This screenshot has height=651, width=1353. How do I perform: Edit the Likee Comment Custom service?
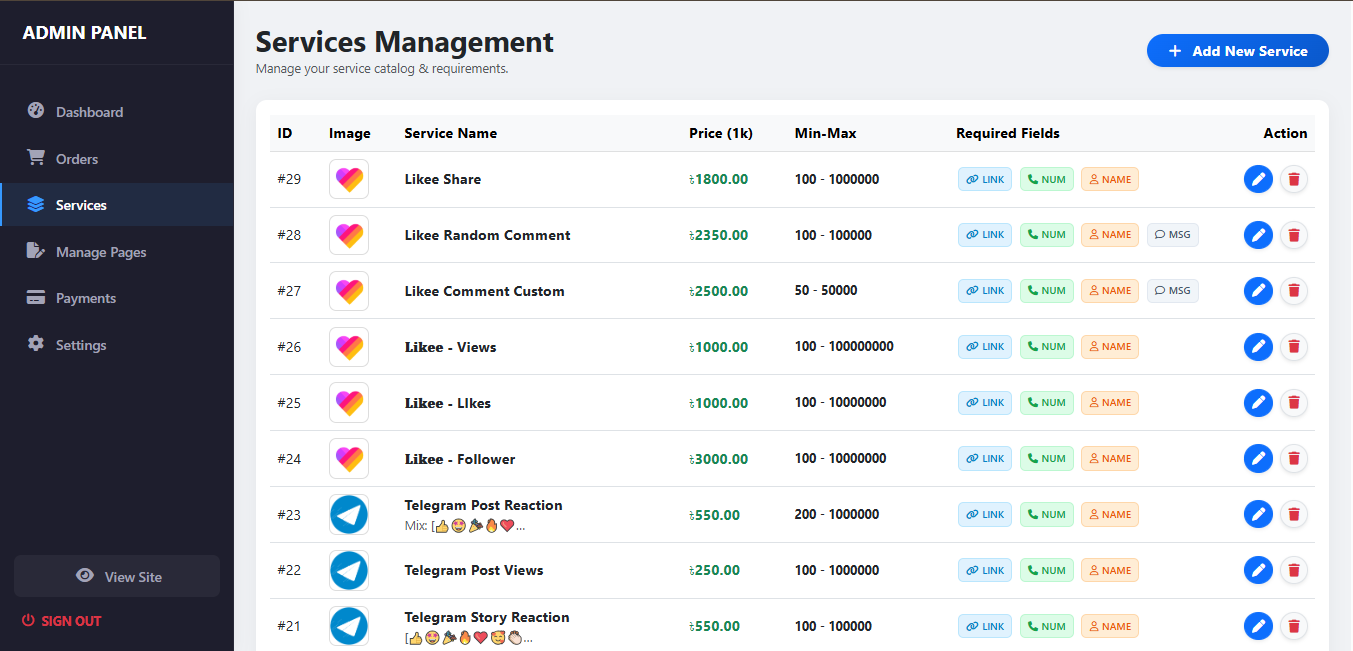click(x=1258, y=291)
